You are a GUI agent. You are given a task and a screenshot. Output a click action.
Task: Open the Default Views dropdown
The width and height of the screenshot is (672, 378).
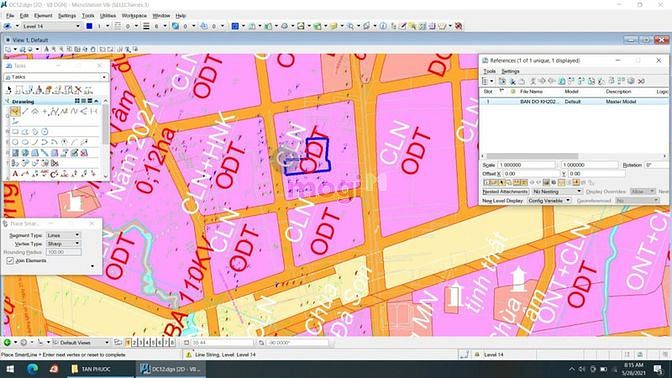(81, 342)
